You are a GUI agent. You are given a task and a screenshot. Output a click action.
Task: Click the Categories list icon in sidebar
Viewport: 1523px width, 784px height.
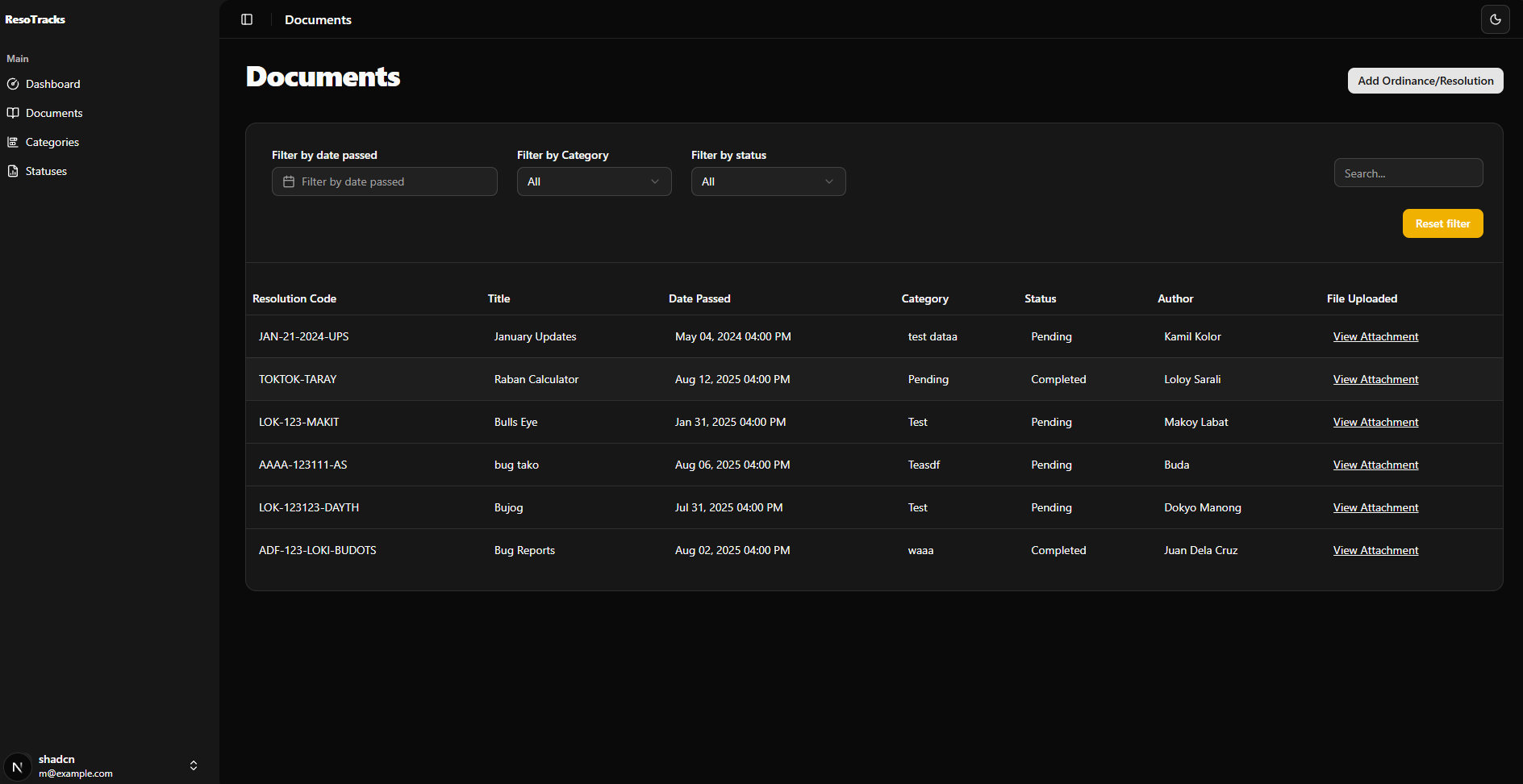pyautogui.click(x=13, y=142)
